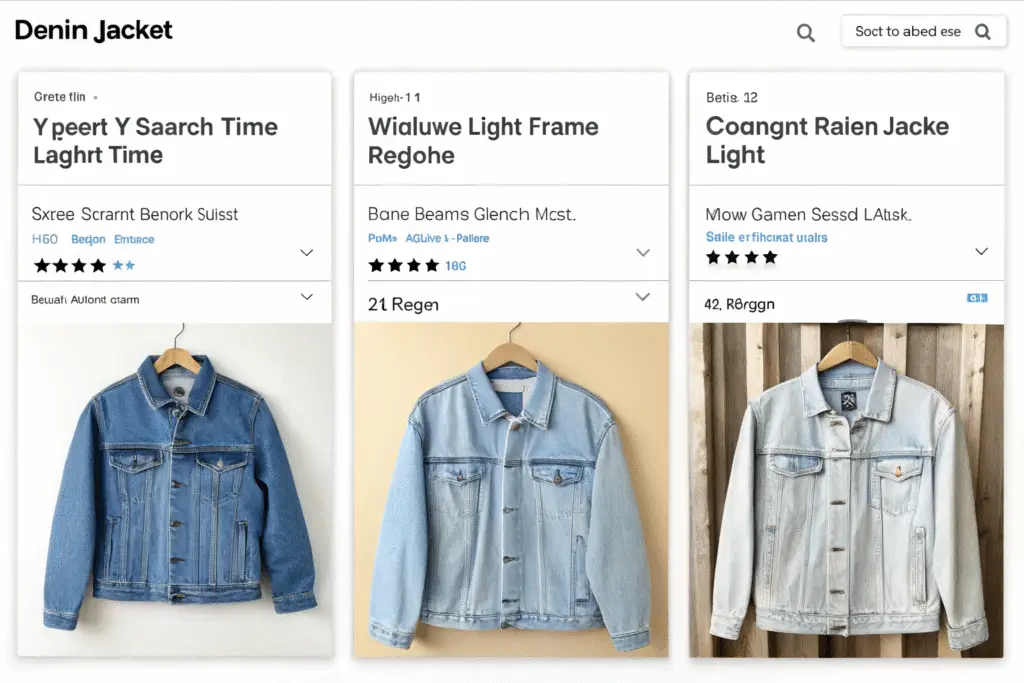Image resolution: width=1024 pixels, height=683 pixels.
Task: Expand Sxree Scrarnt Benork Suisst section chevron
Action: click(x=307, y=253)
